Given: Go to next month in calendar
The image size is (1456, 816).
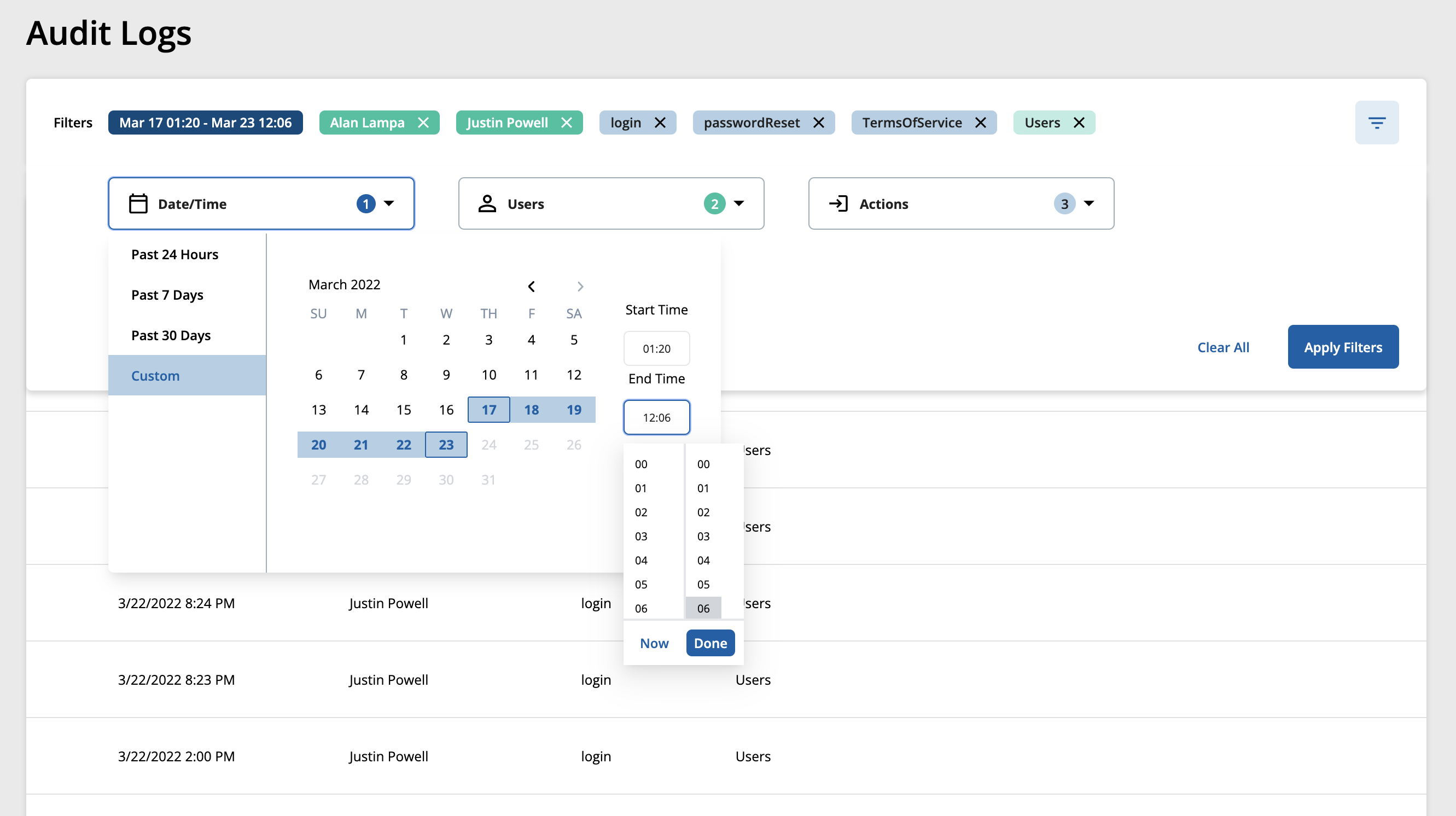Looking at the screenshot, I should point(580,287).
